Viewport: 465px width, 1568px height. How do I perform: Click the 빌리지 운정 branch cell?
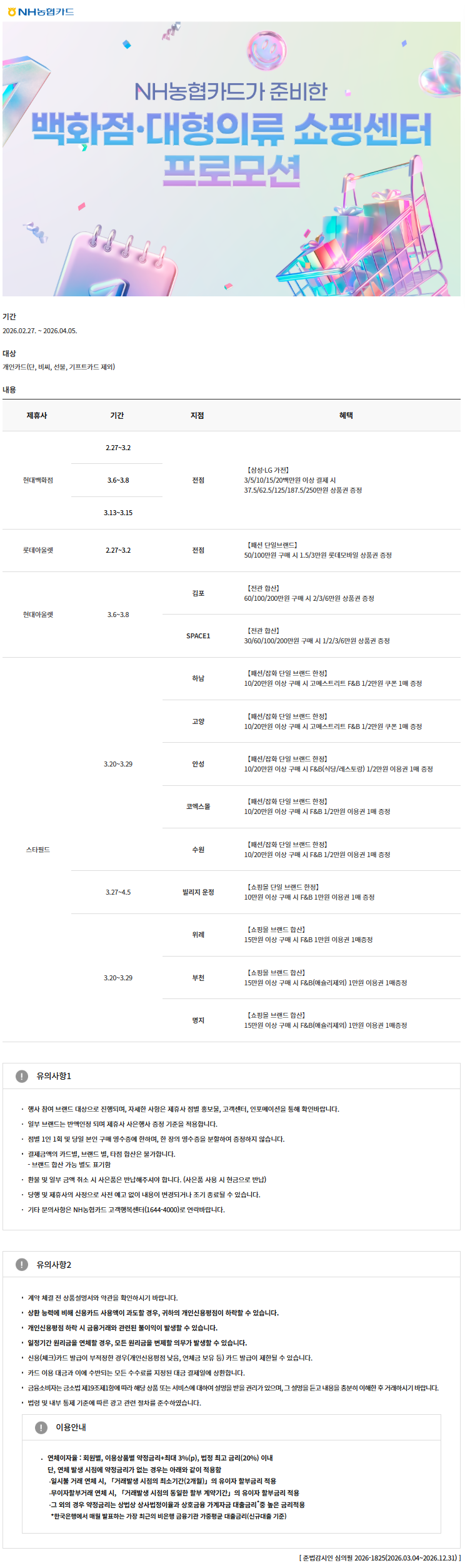[198, 892]
